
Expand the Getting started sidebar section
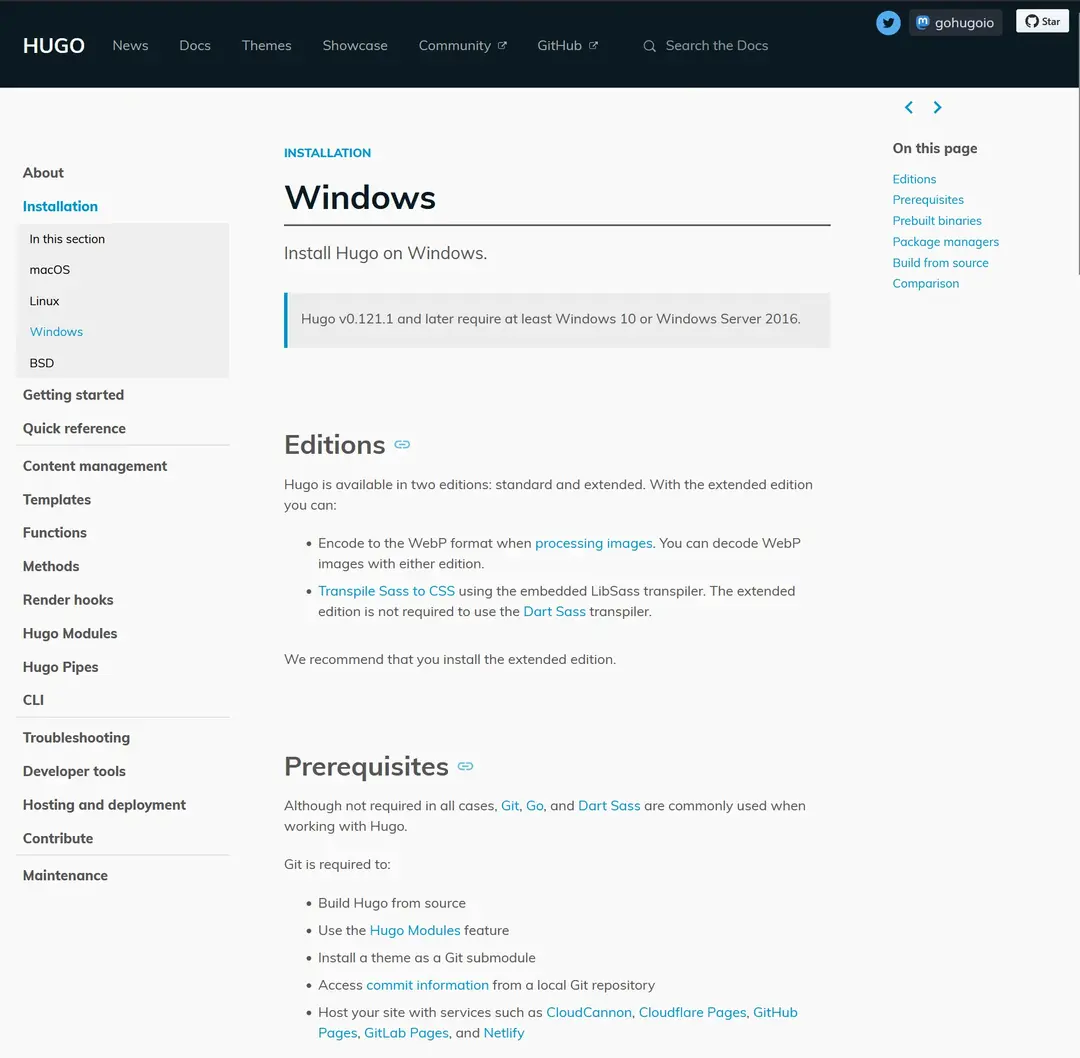73,395
